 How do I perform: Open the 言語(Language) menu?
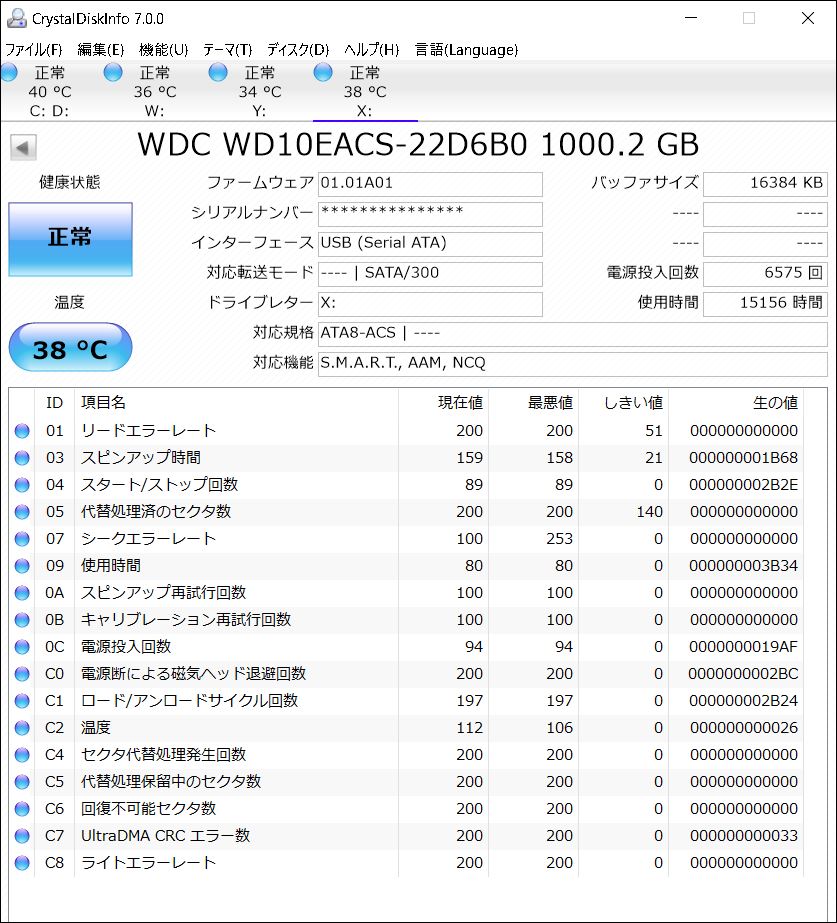(466, 49)
